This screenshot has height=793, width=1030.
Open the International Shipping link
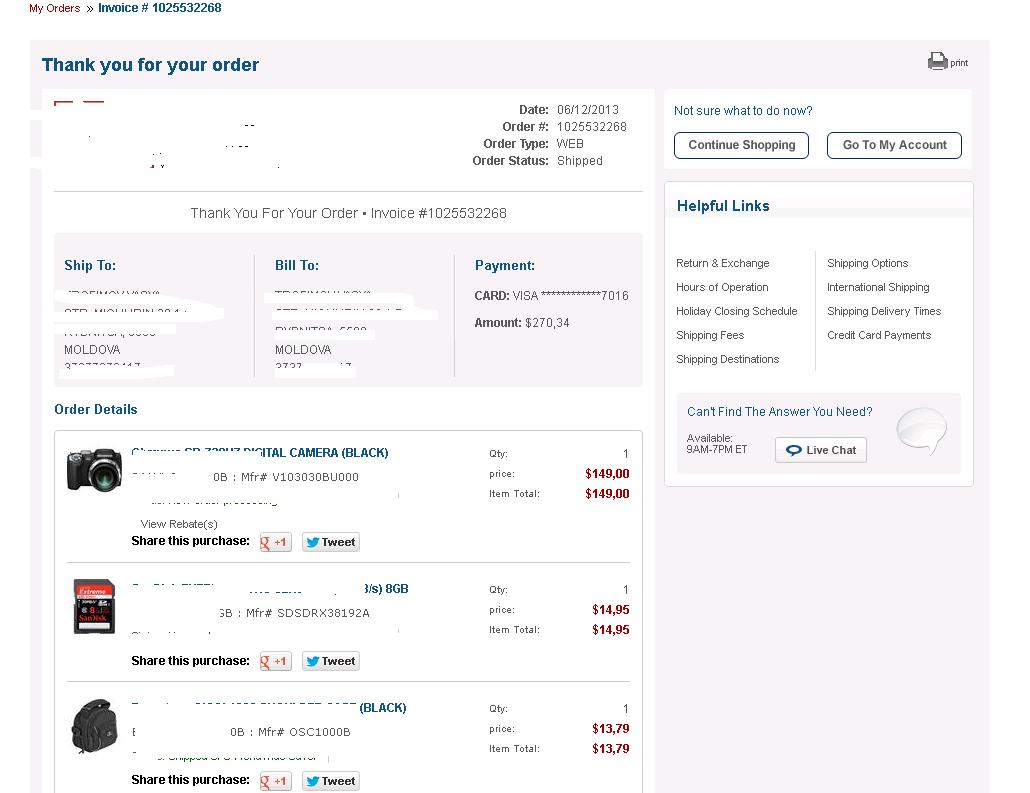click(878, 287)
